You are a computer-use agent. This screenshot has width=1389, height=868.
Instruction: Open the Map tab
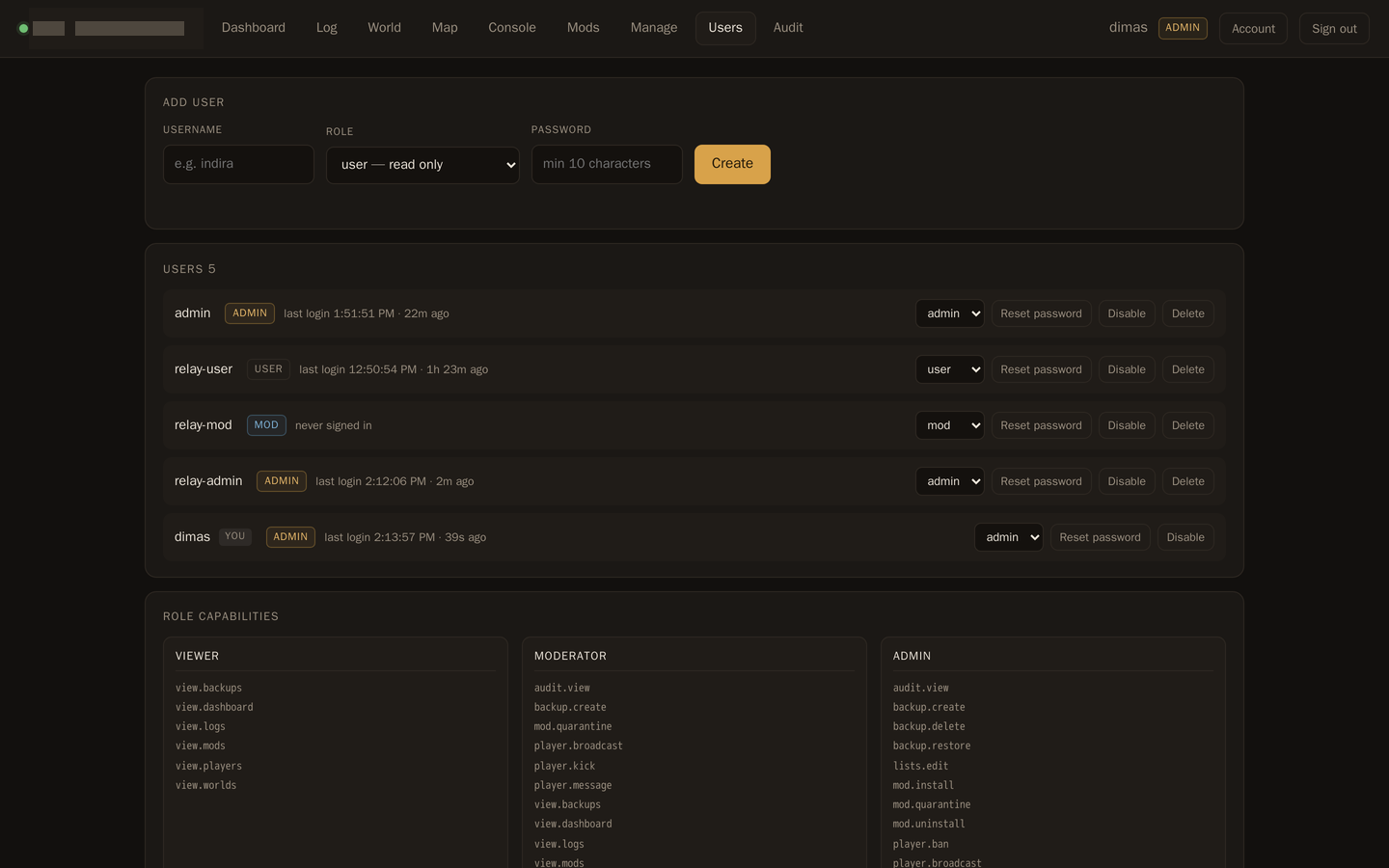point(445,28)
